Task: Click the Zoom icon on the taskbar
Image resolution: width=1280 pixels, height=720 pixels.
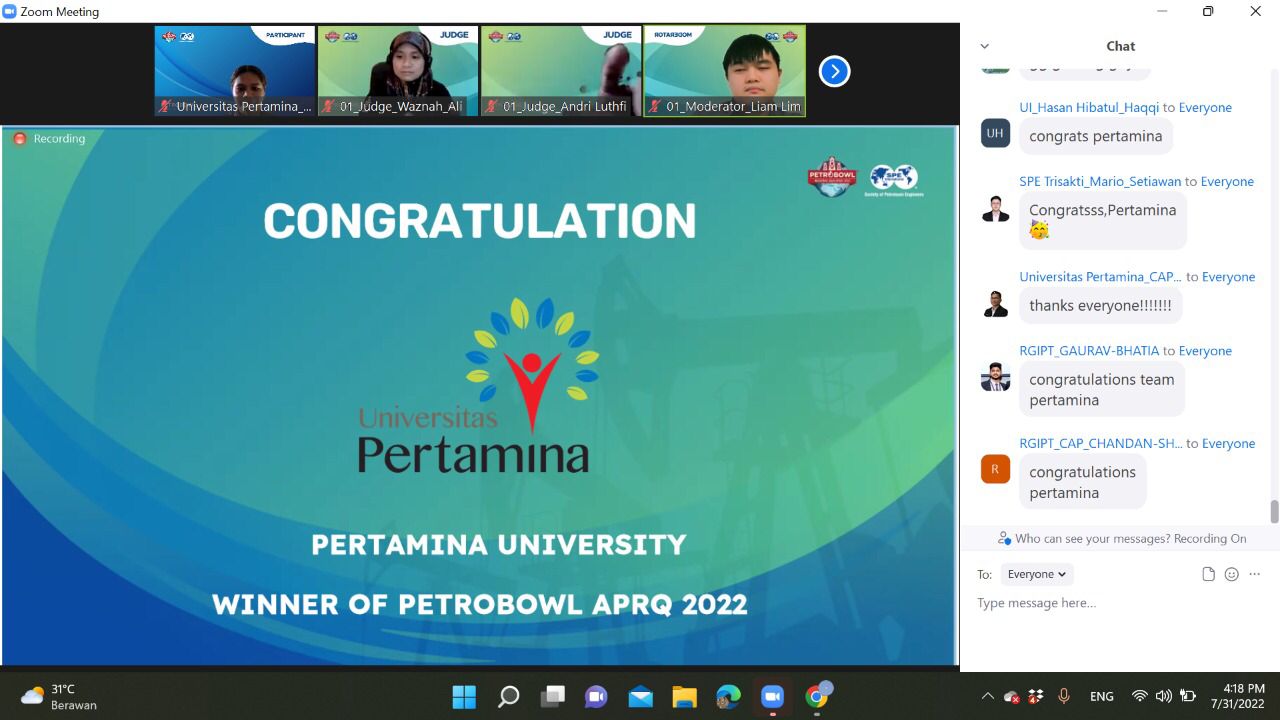Action: (x=772, y=696)
